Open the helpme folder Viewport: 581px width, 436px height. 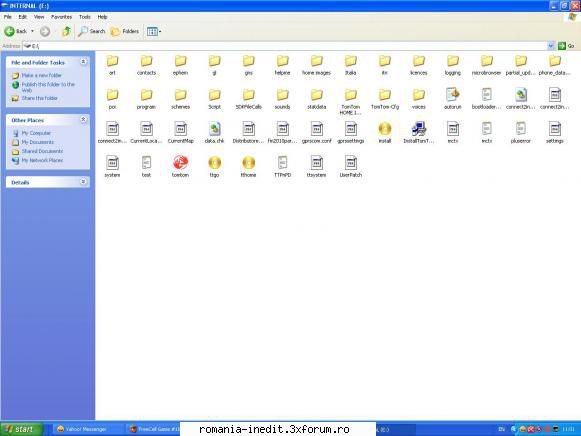pos(282,65)
